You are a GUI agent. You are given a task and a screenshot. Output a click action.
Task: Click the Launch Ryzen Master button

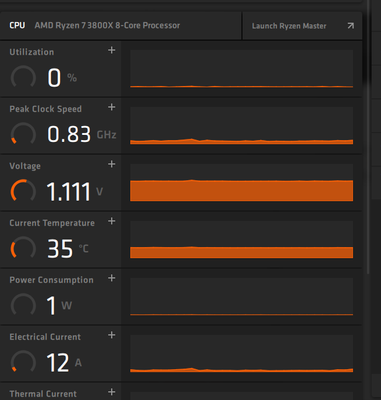pyautogui.click(x=302, y=26)
